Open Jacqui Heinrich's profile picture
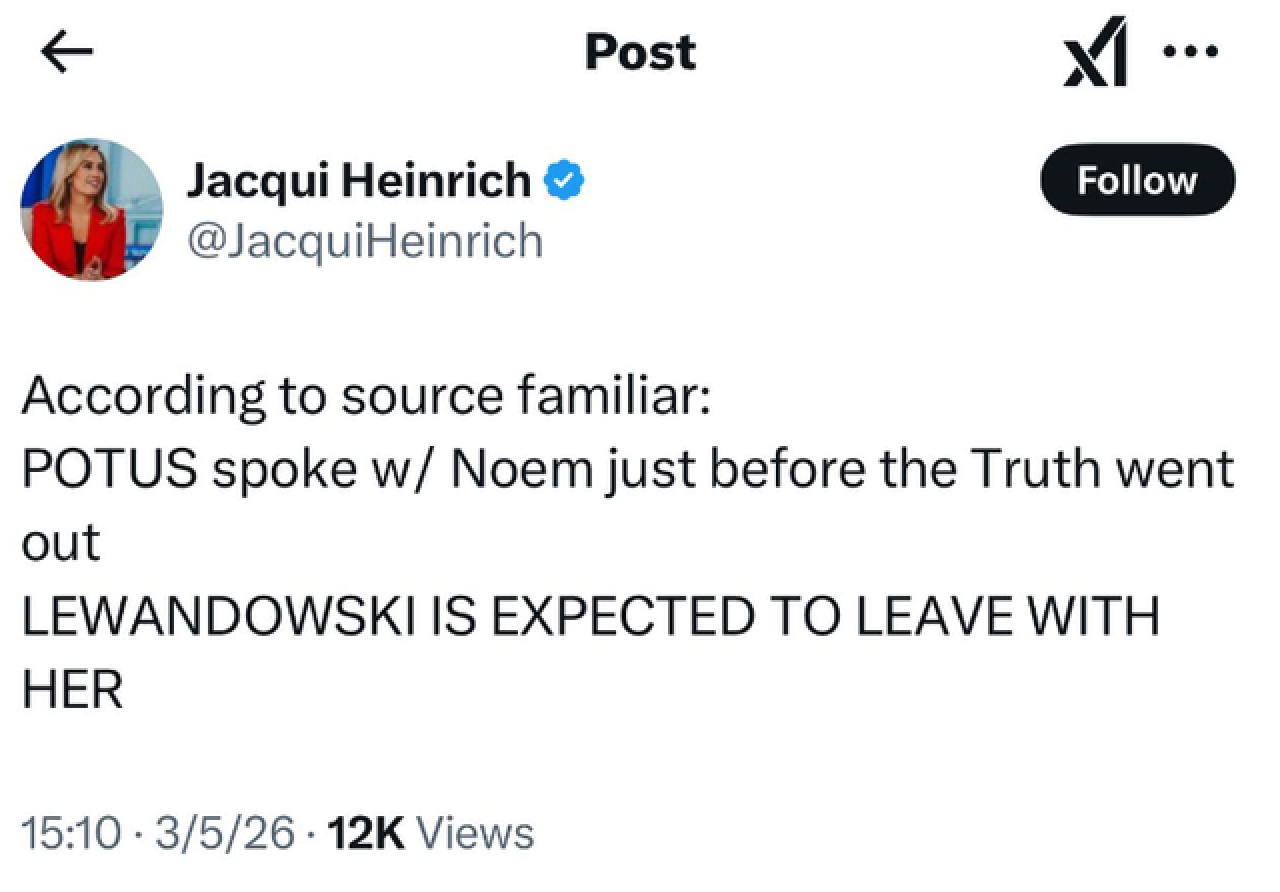Viewport: 1280px width, 892px height. coord(92,209)
